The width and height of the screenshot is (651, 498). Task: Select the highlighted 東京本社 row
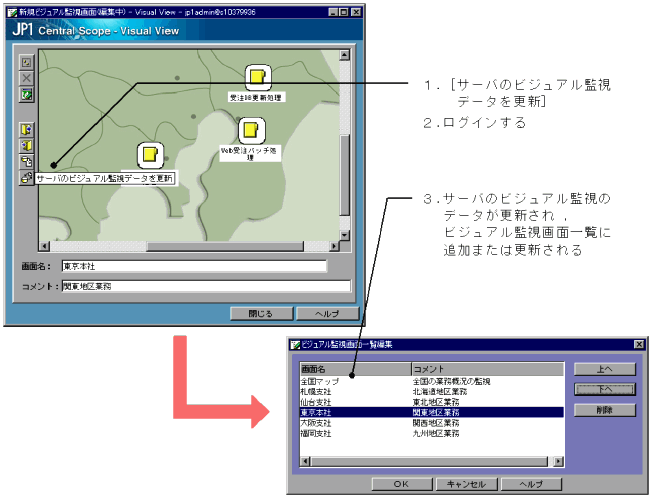432,412
